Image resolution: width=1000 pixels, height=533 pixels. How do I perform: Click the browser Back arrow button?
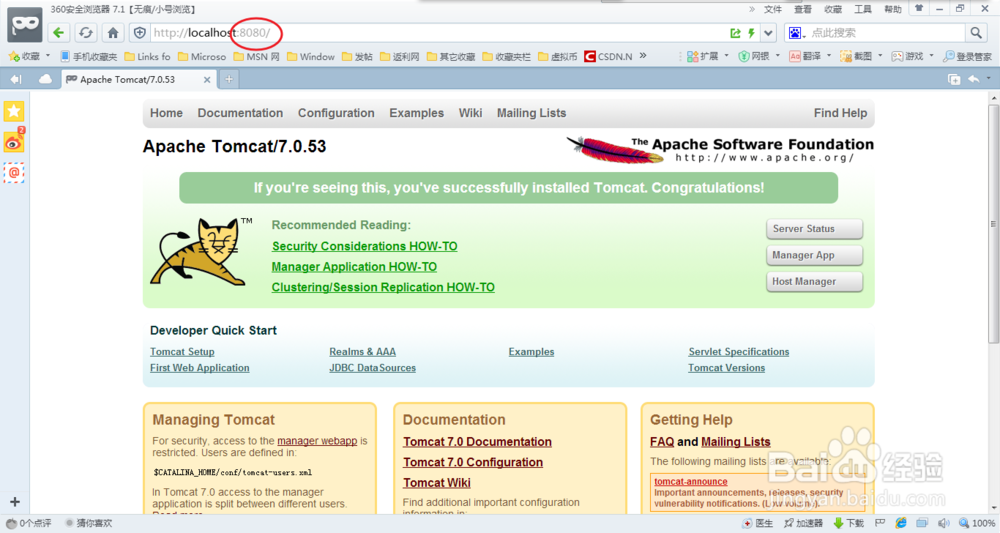[59, 33]
